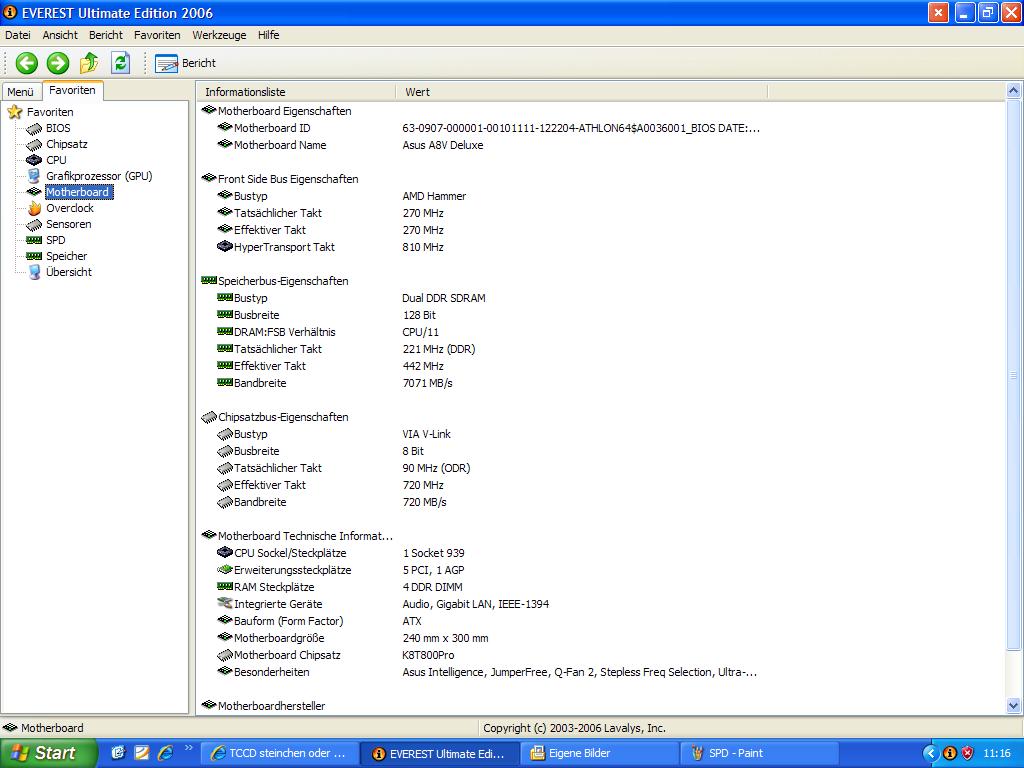Select the Bauform (Form Factor) row

tap(319, 621)
